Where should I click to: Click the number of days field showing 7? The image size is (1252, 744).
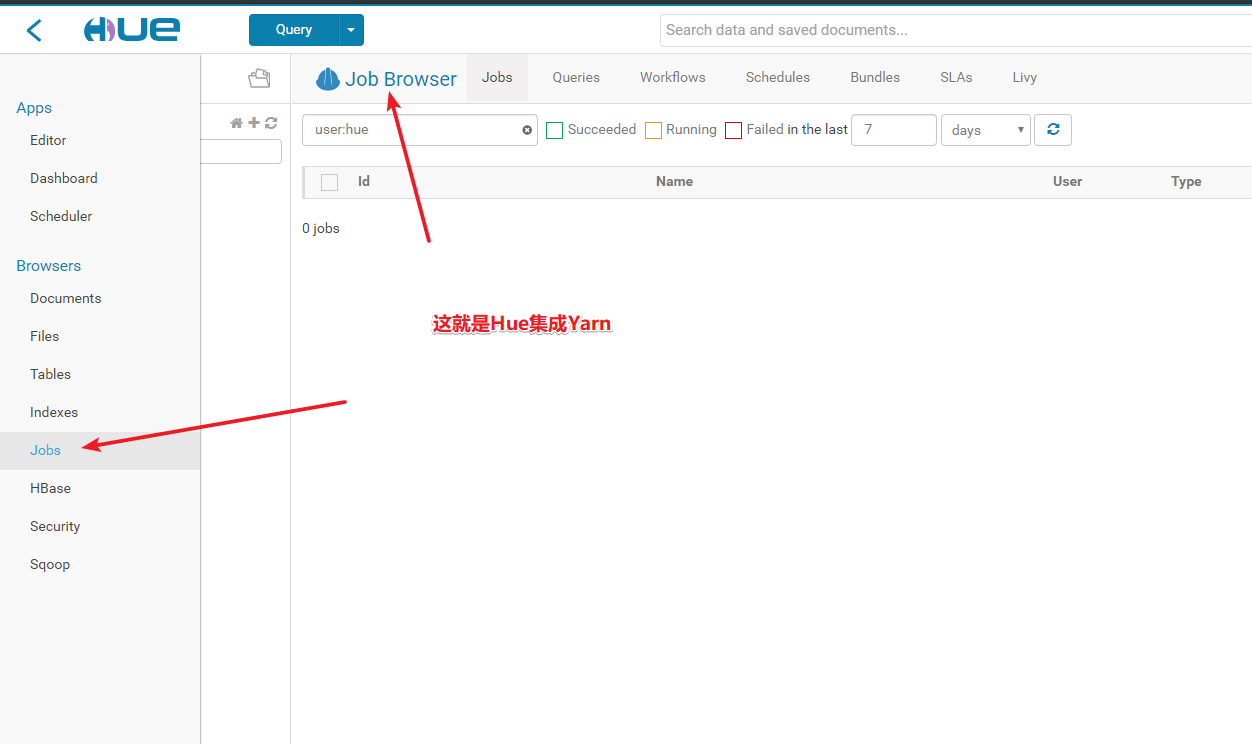click(894, 130)
